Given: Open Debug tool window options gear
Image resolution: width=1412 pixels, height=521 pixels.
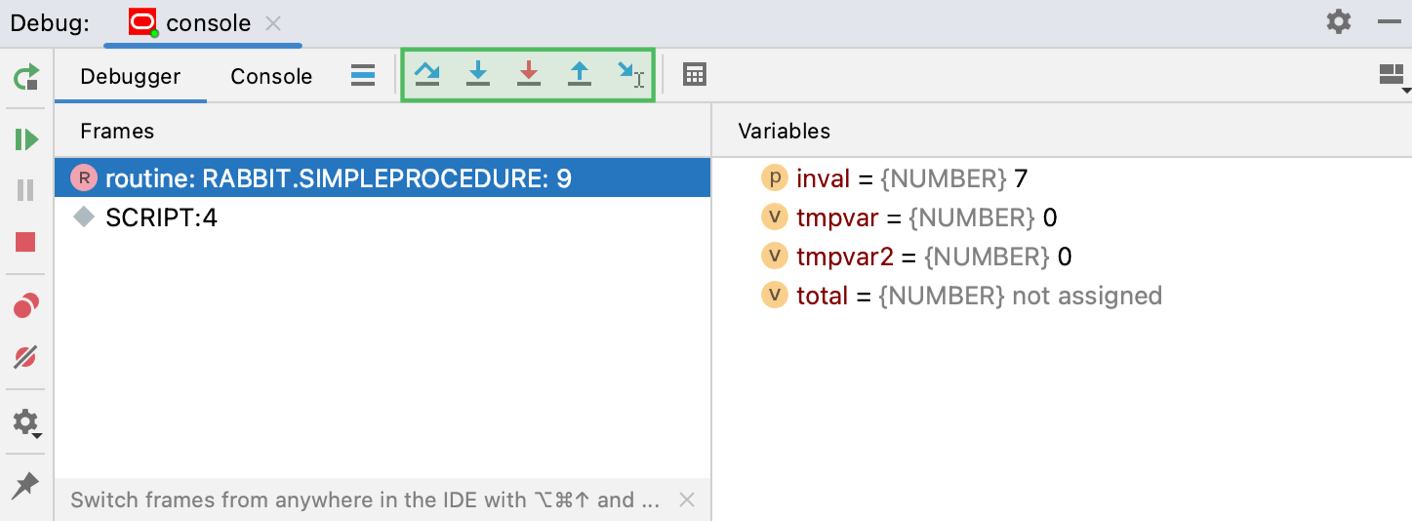Looking at the screenshot, I should 1338,22.
